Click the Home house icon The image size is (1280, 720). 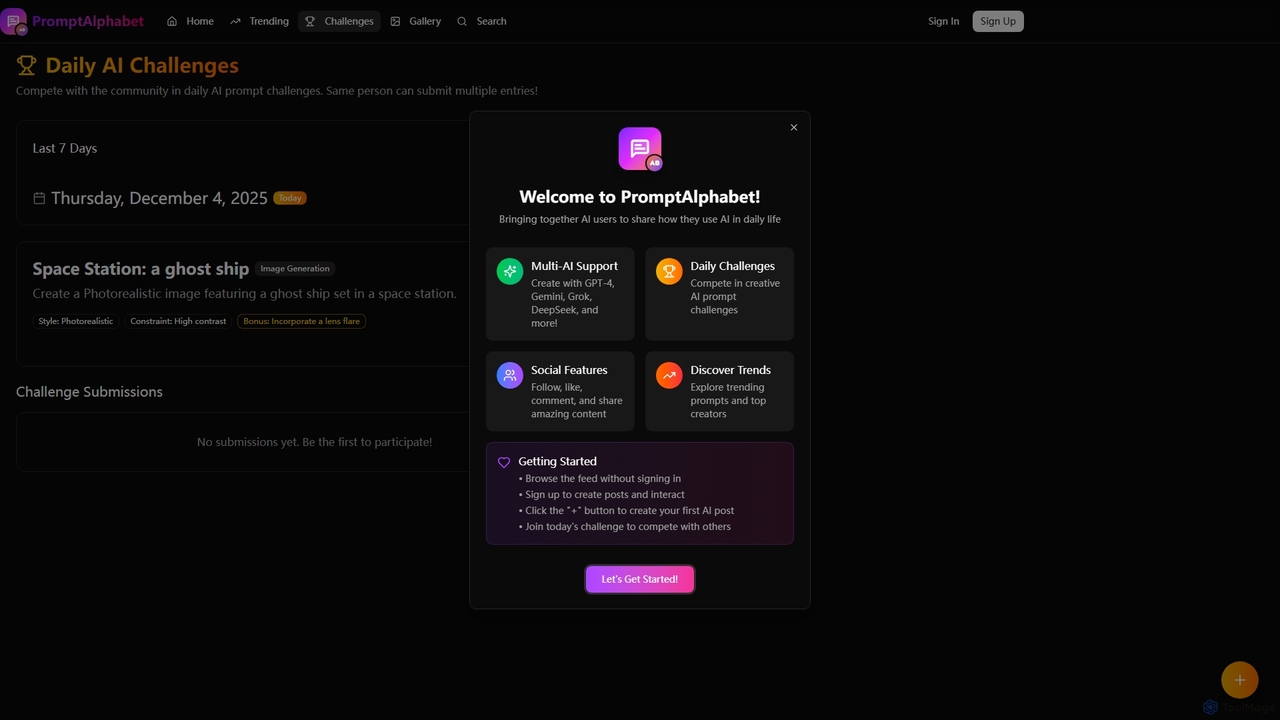click(172, 21)
